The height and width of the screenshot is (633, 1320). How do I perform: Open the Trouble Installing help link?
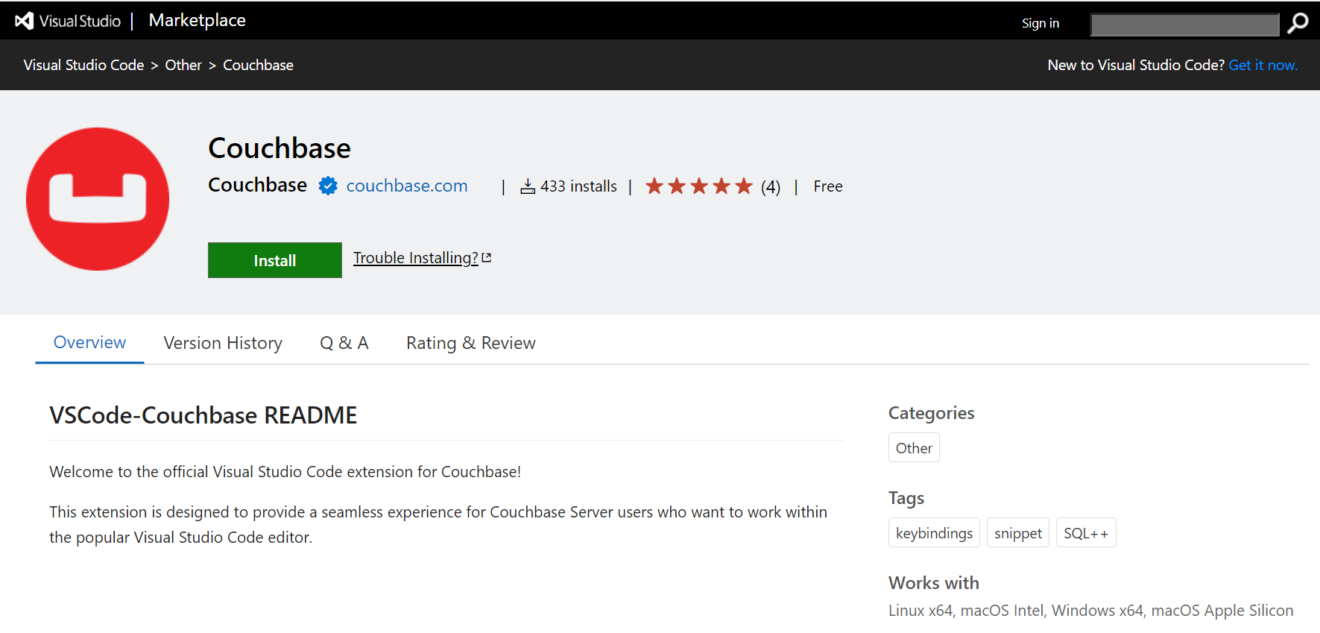click(x=415, y=257)
